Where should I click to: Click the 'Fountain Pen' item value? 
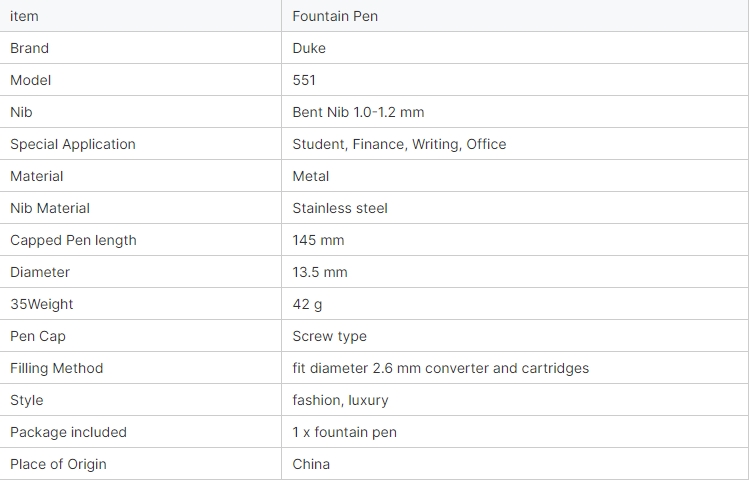(335, 16)
